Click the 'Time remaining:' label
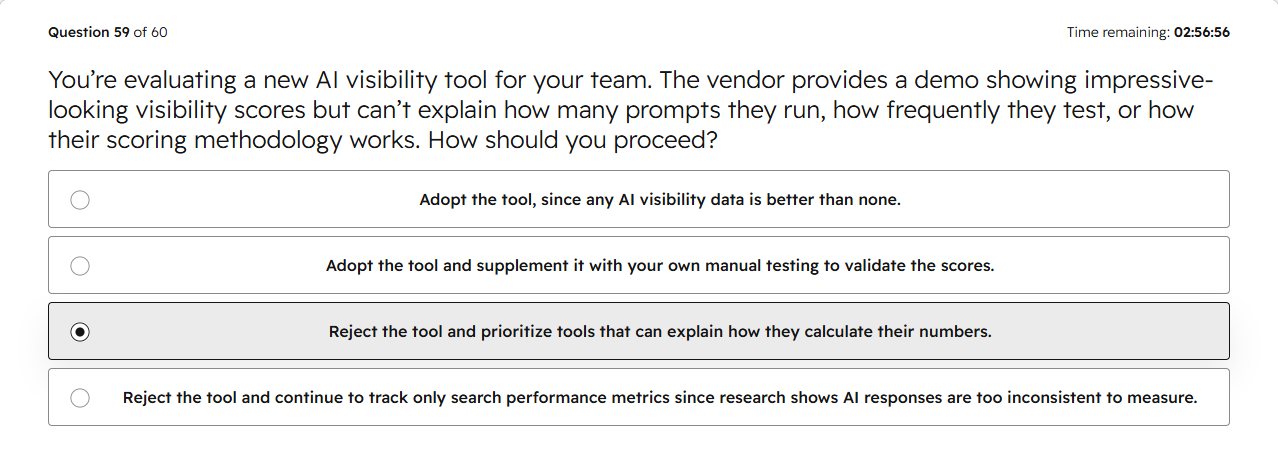This screenshot has width=1278, height=466. 1118,32
